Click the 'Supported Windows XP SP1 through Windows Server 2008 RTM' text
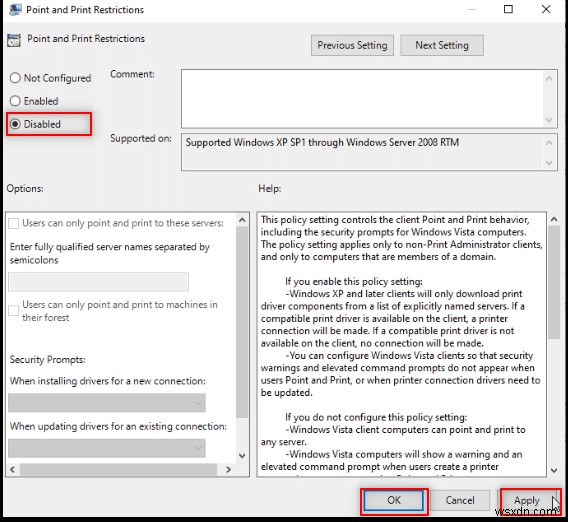This screenshot has width=568, height=522. click(322, 142)
